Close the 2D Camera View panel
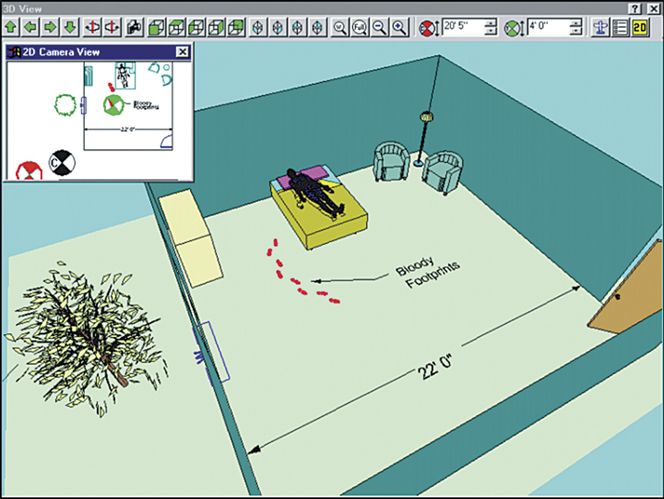Screen dimensions: 664x499 tap(182, 51)
